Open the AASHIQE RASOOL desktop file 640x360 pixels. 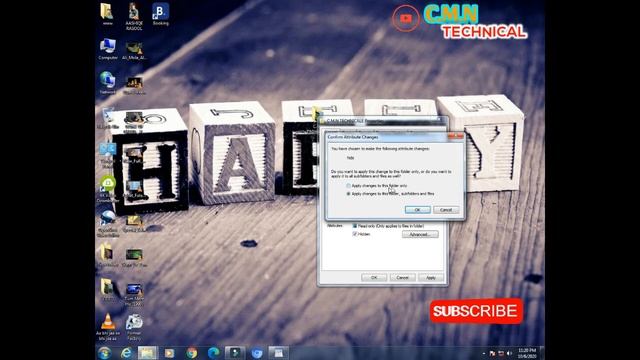click(134, 16)
